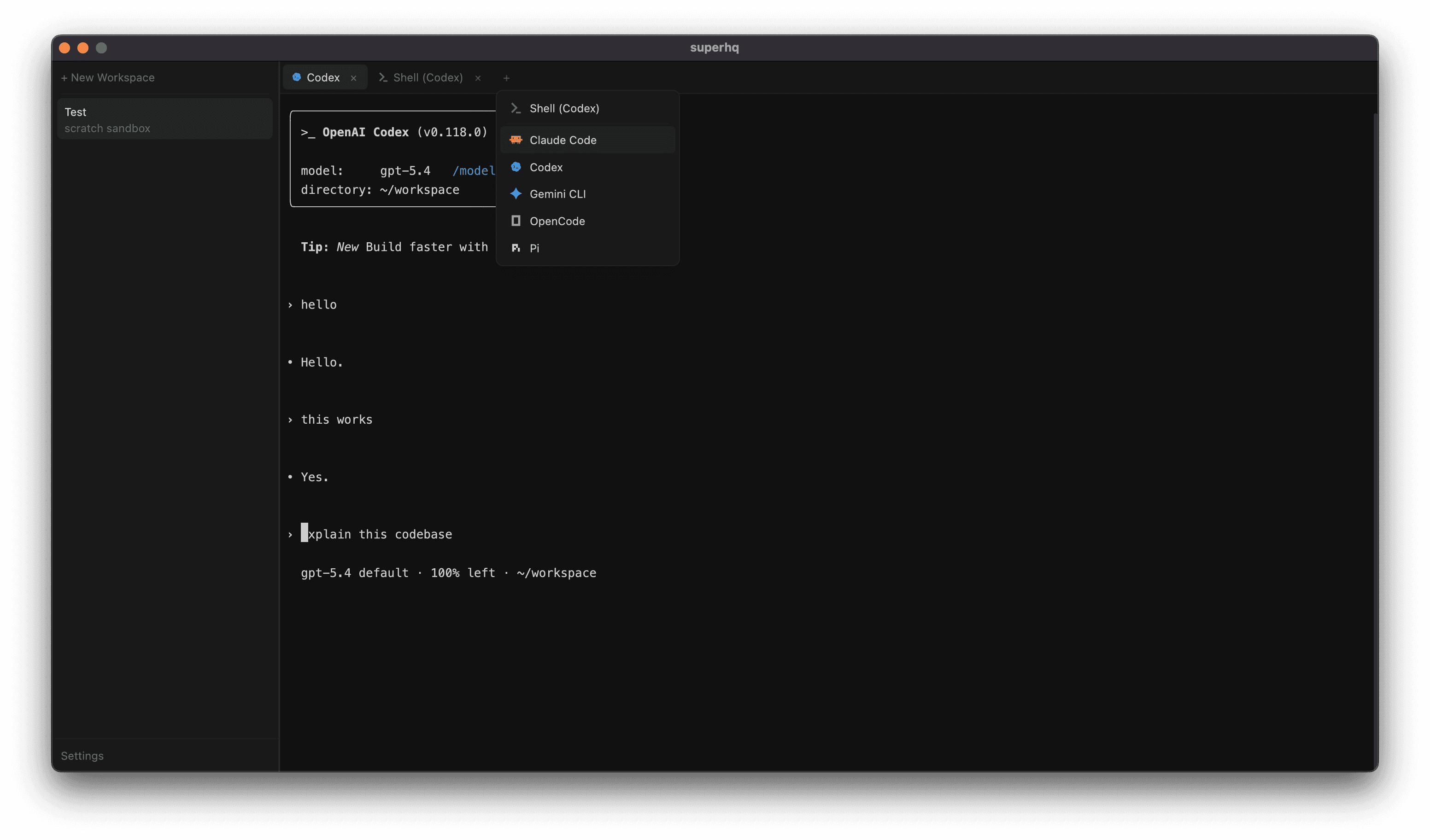Click the Pi icon in menu

click(515, 248)
